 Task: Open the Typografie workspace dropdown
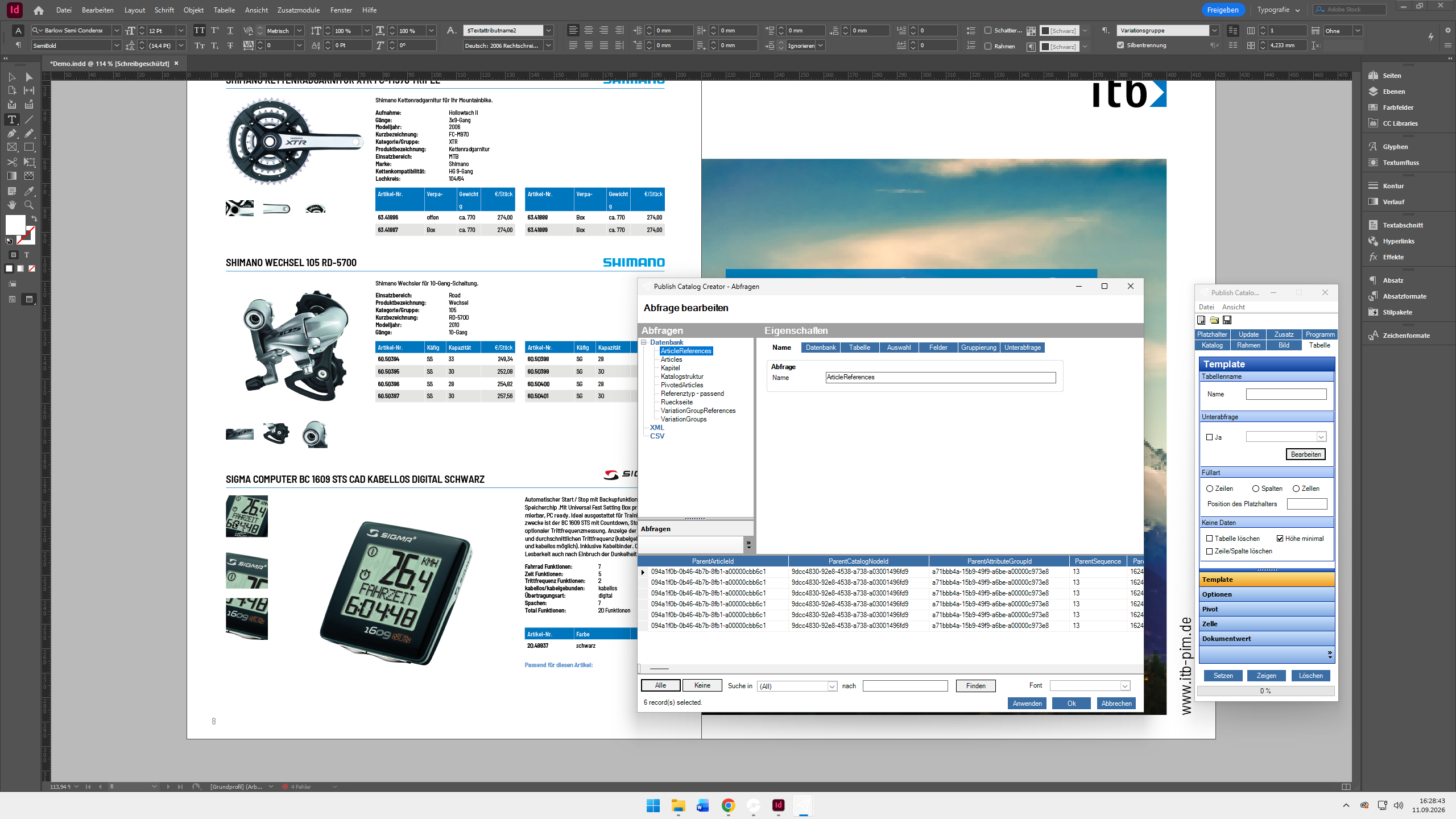click(1279, 10)
